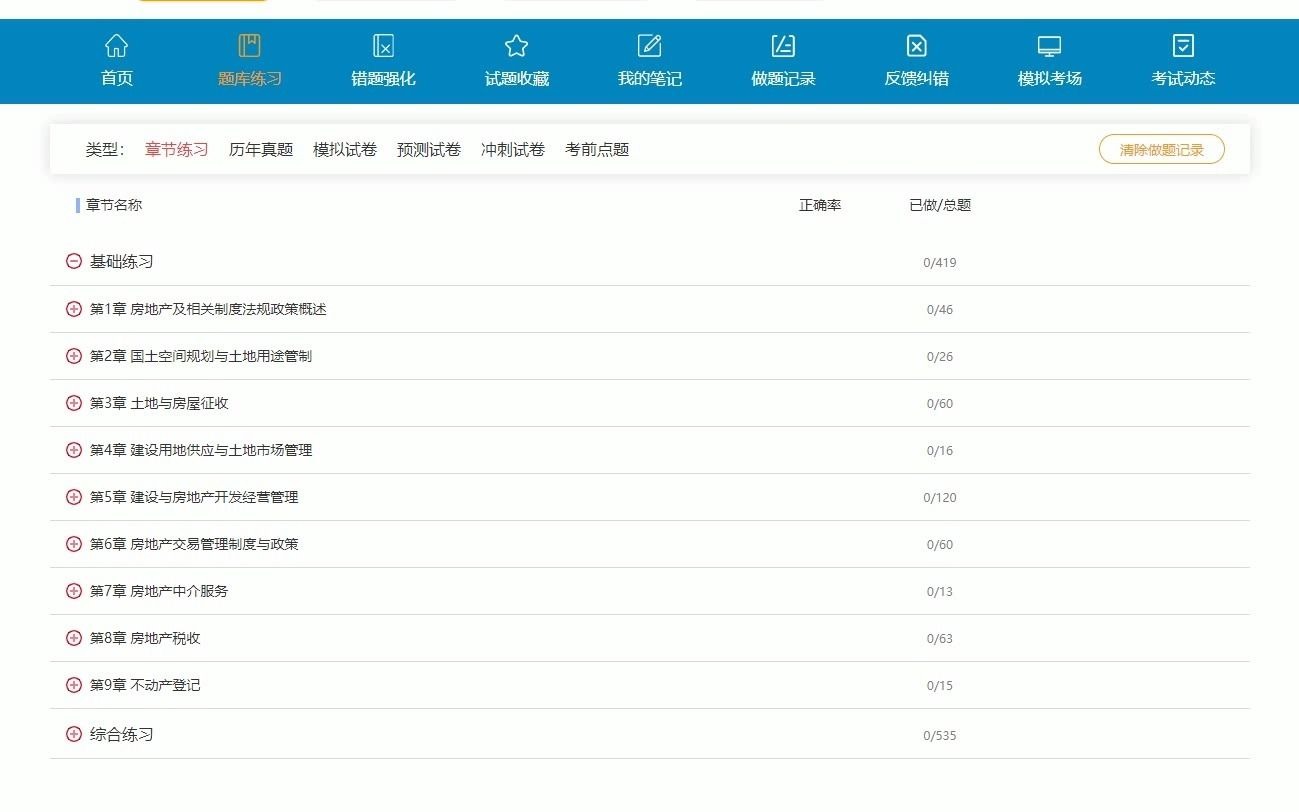The height and width of the screenshot is (812, 1299).
Task: Open 做题记录 nav label
Action: (783, 78)
